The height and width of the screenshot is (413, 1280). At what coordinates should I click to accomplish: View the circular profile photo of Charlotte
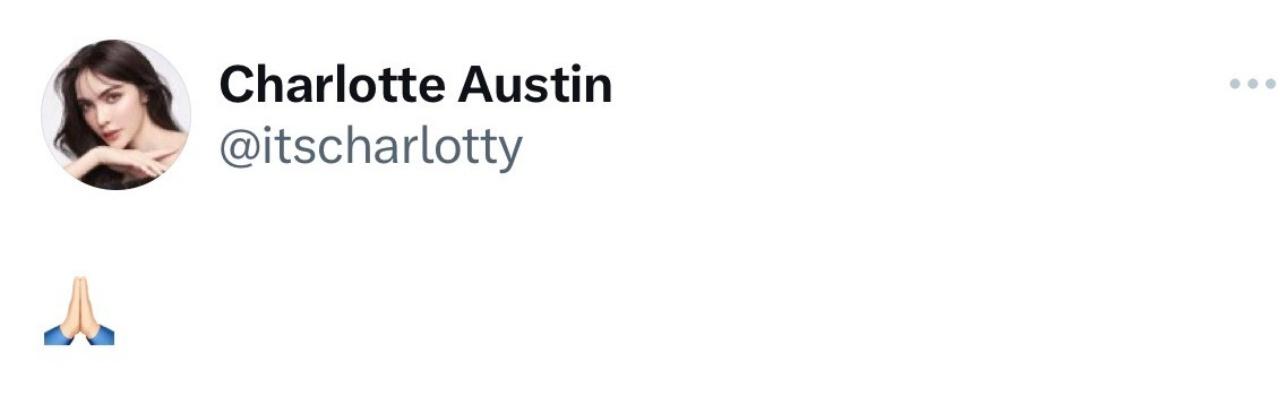pyautogui.click(x=116, y=114)
